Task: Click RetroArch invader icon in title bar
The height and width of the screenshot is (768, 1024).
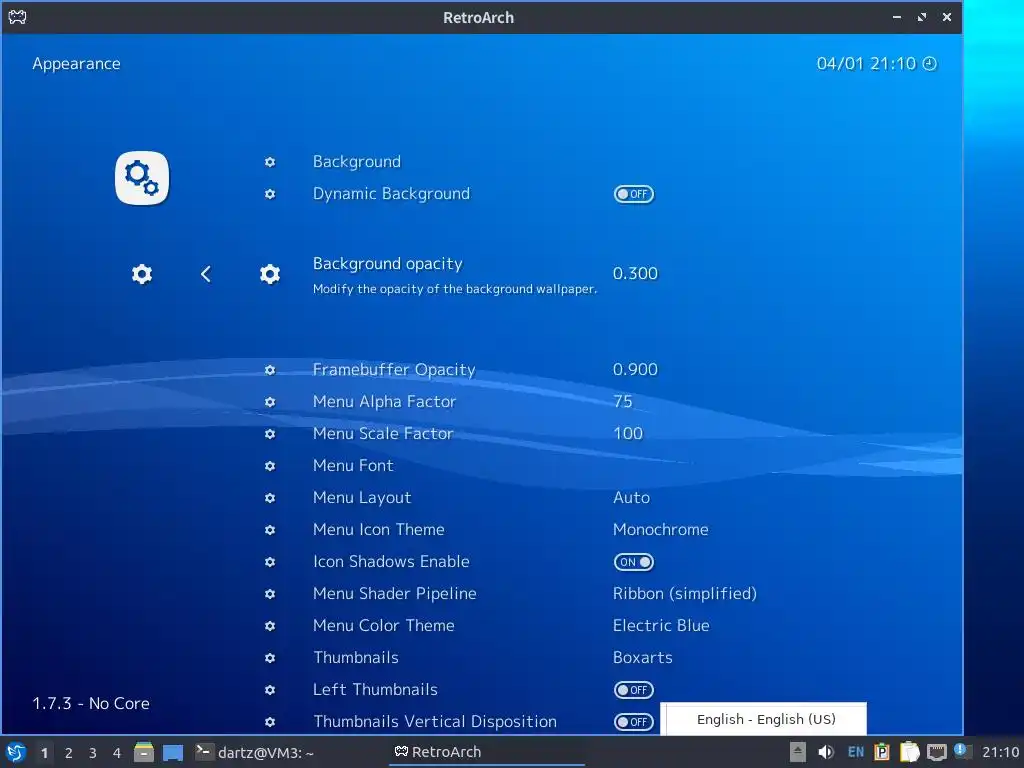Action: coord(17,17)
